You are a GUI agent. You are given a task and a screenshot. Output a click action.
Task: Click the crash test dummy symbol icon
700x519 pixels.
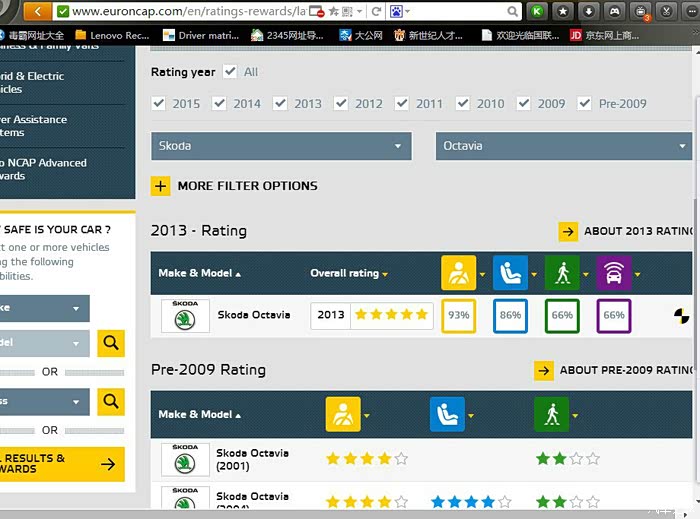coord(682,315)
